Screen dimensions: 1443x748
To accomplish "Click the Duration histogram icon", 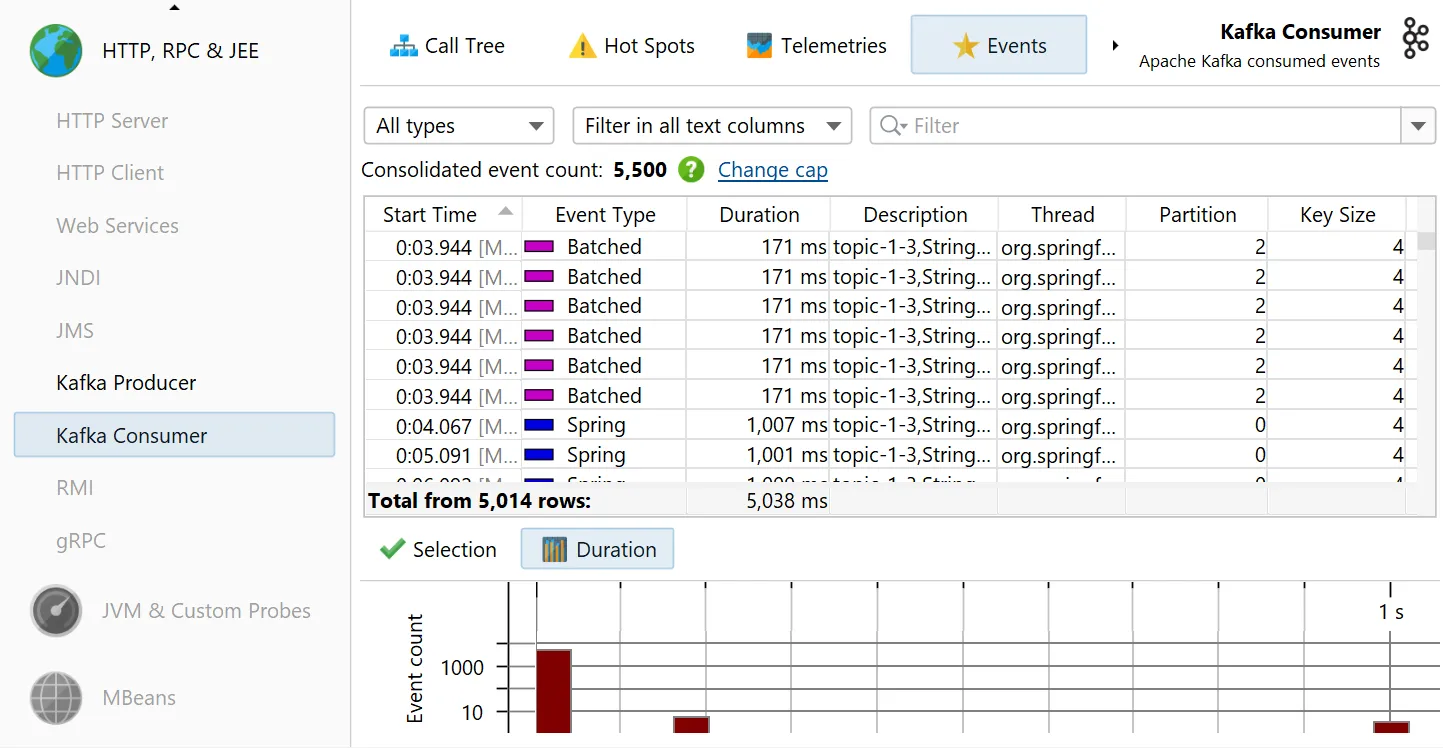I will (x=554, y=549).
